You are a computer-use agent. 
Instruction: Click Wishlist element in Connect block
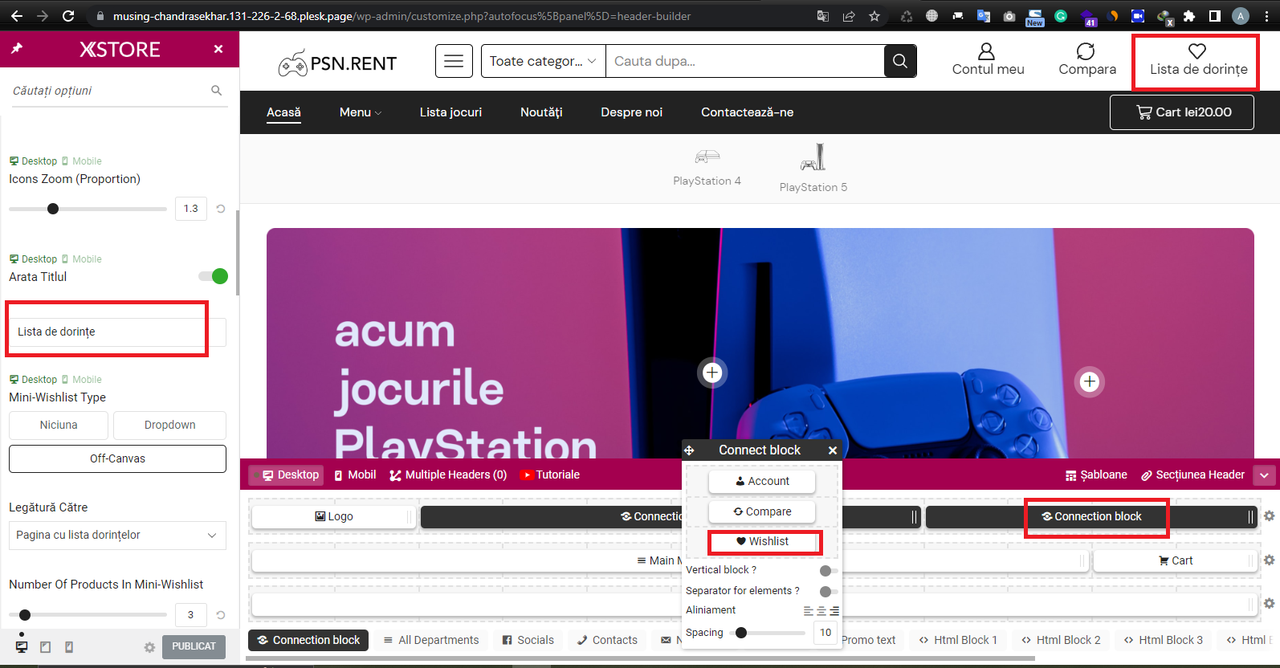coord(762,542)
